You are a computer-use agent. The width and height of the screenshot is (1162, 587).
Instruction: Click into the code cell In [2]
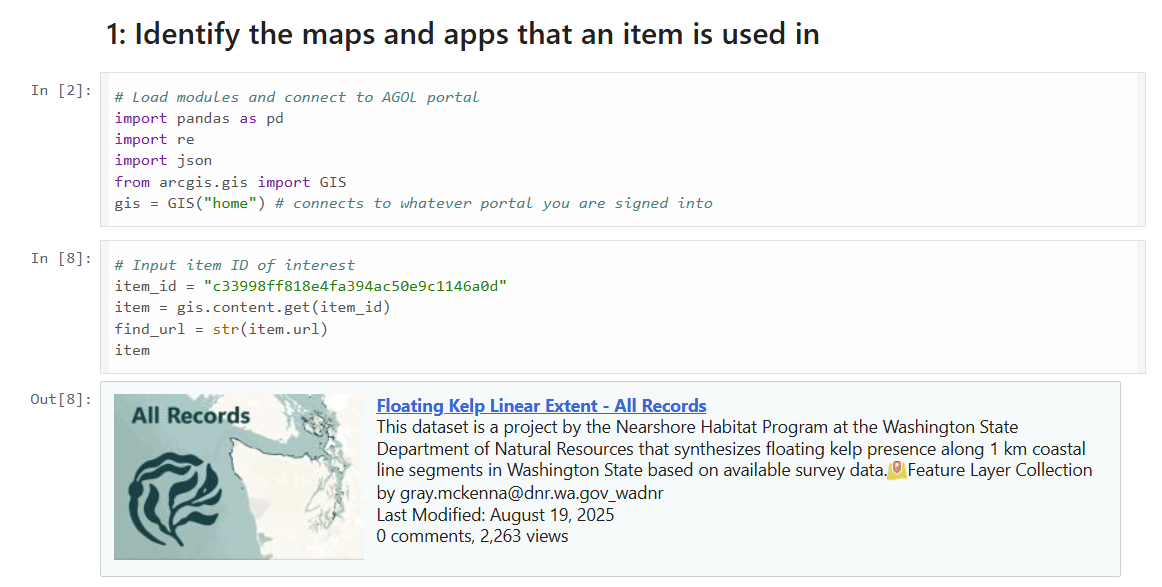coord(622,150)
